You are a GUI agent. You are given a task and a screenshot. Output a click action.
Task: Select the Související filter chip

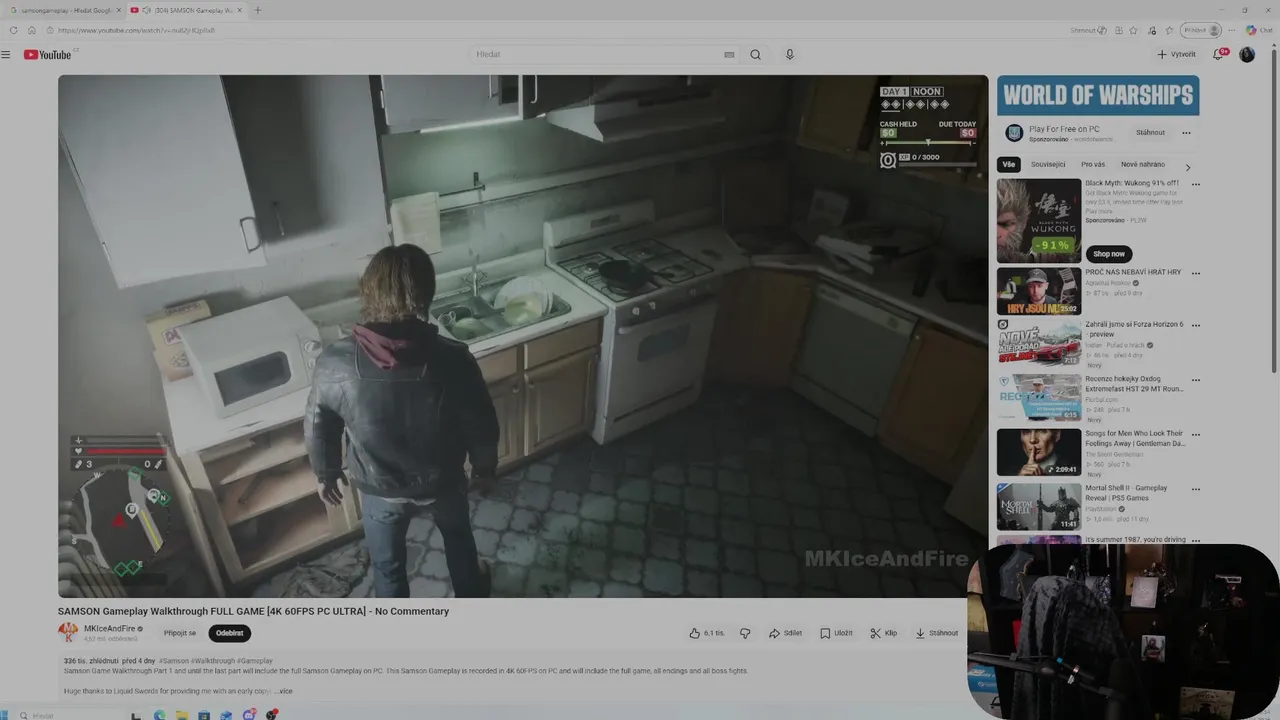1048,164
